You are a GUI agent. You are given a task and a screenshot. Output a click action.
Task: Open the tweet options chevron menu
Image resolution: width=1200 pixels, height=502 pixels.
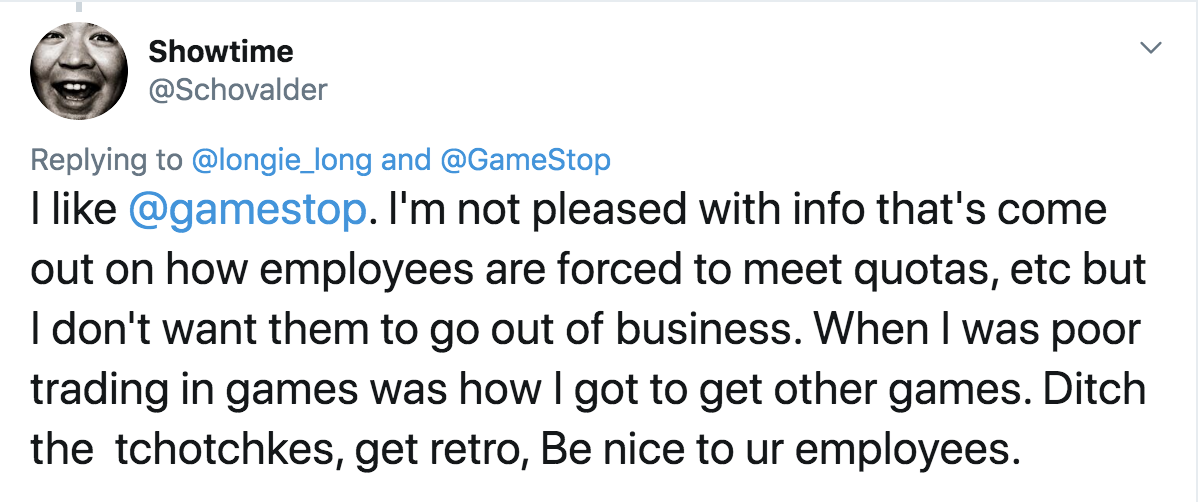point(1153,48)
